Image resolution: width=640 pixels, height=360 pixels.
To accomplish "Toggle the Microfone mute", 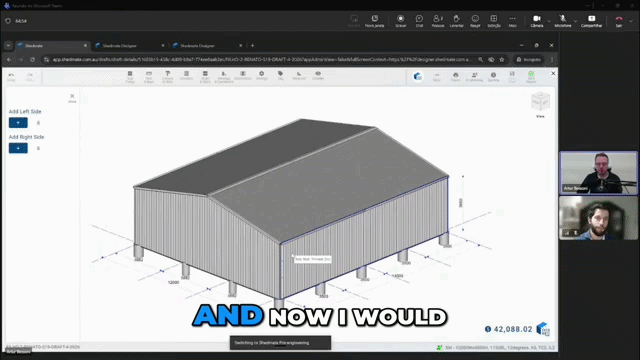I will tap(563, 21).
